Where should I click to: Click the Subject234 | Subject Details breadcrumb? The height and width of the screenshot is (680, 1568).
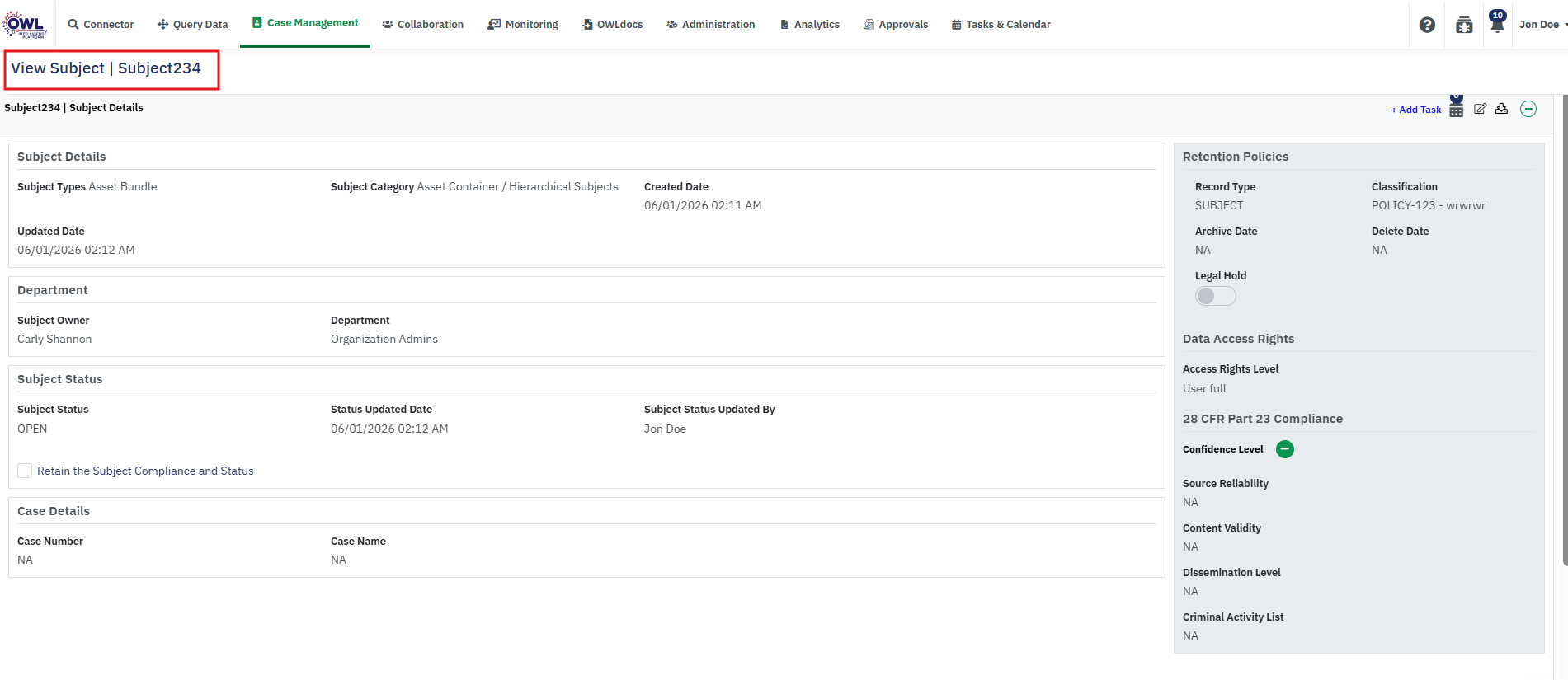73,108
